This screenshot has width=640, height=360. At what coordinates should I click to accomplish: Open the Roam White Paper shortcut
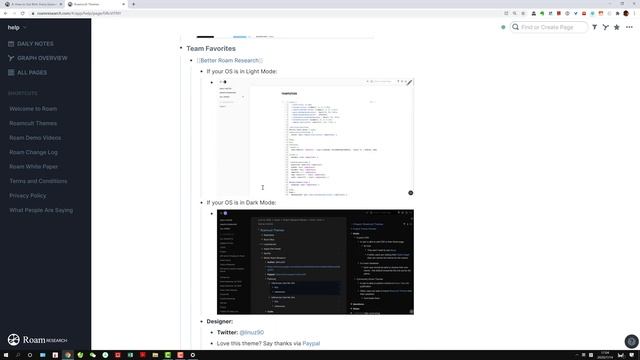[x=33, y=167]
